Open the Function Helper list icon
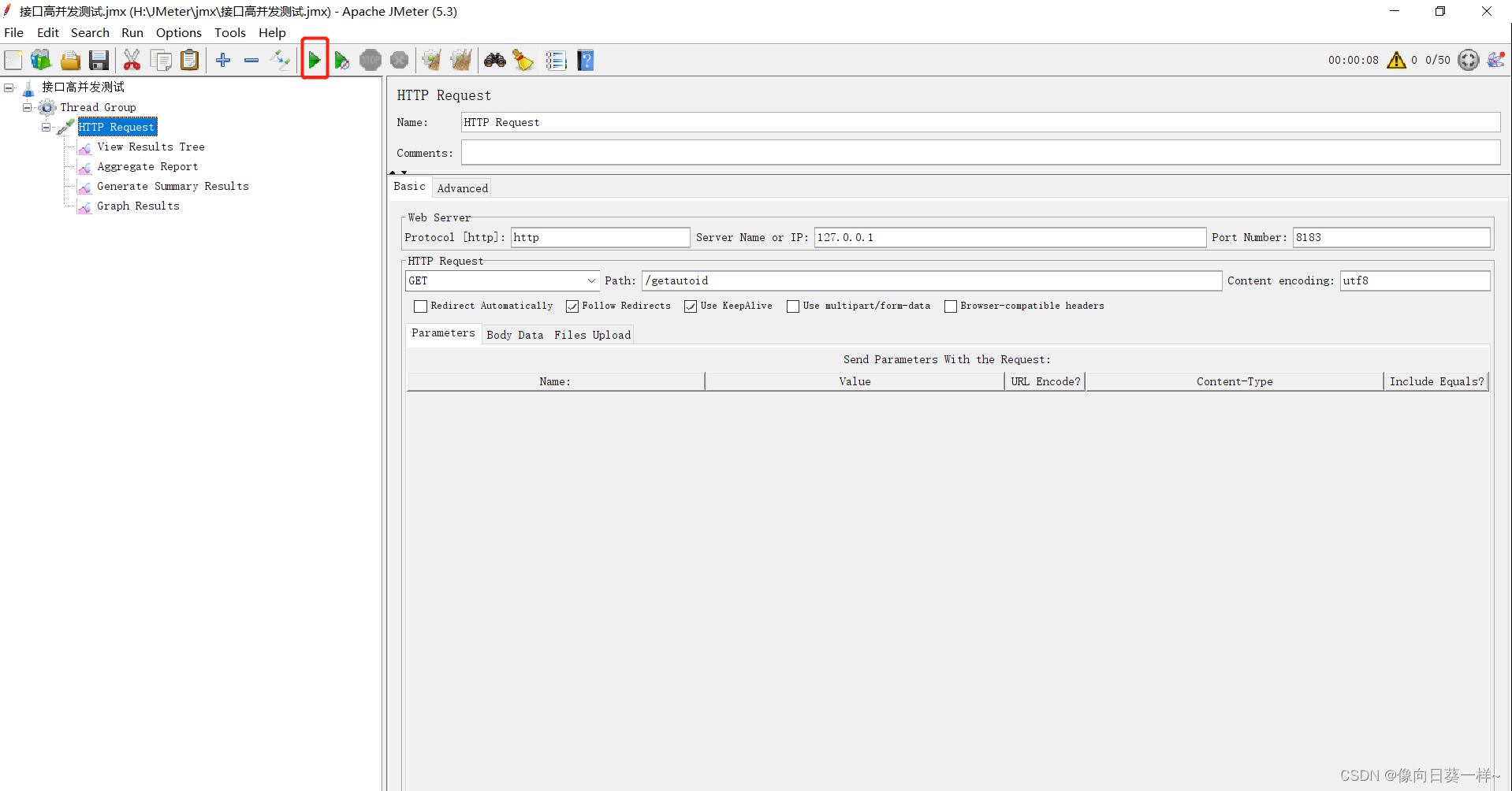This screenshot has height=791, width=1512. [557, 60]
